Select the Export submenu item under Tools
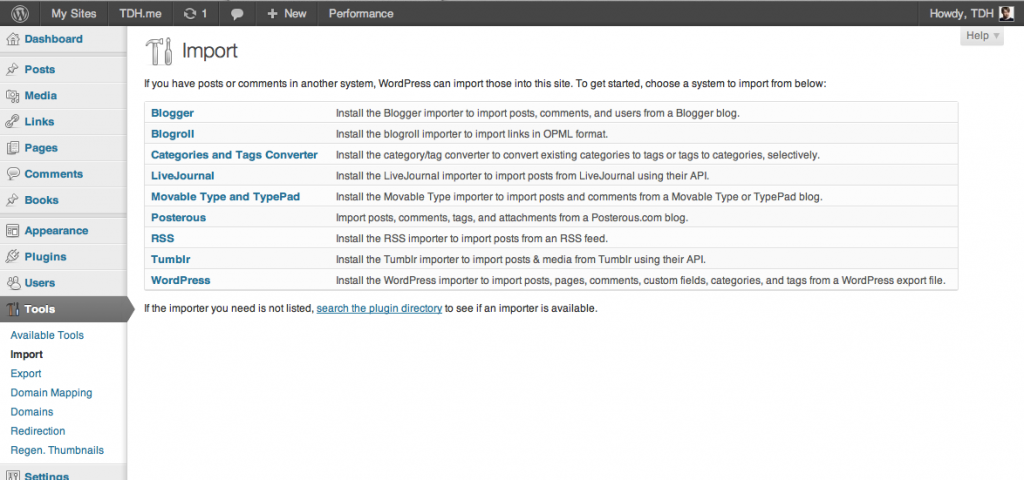 click(x=26, y=374)
